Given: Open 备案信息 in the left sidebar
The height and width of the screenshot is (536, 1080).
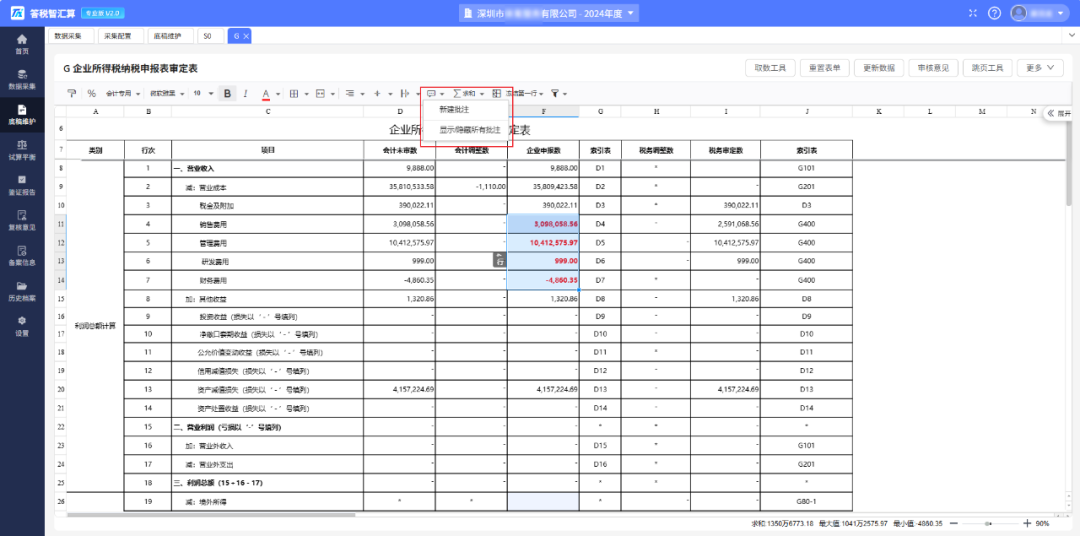Looking at the screenshot, I should [22, 255].
